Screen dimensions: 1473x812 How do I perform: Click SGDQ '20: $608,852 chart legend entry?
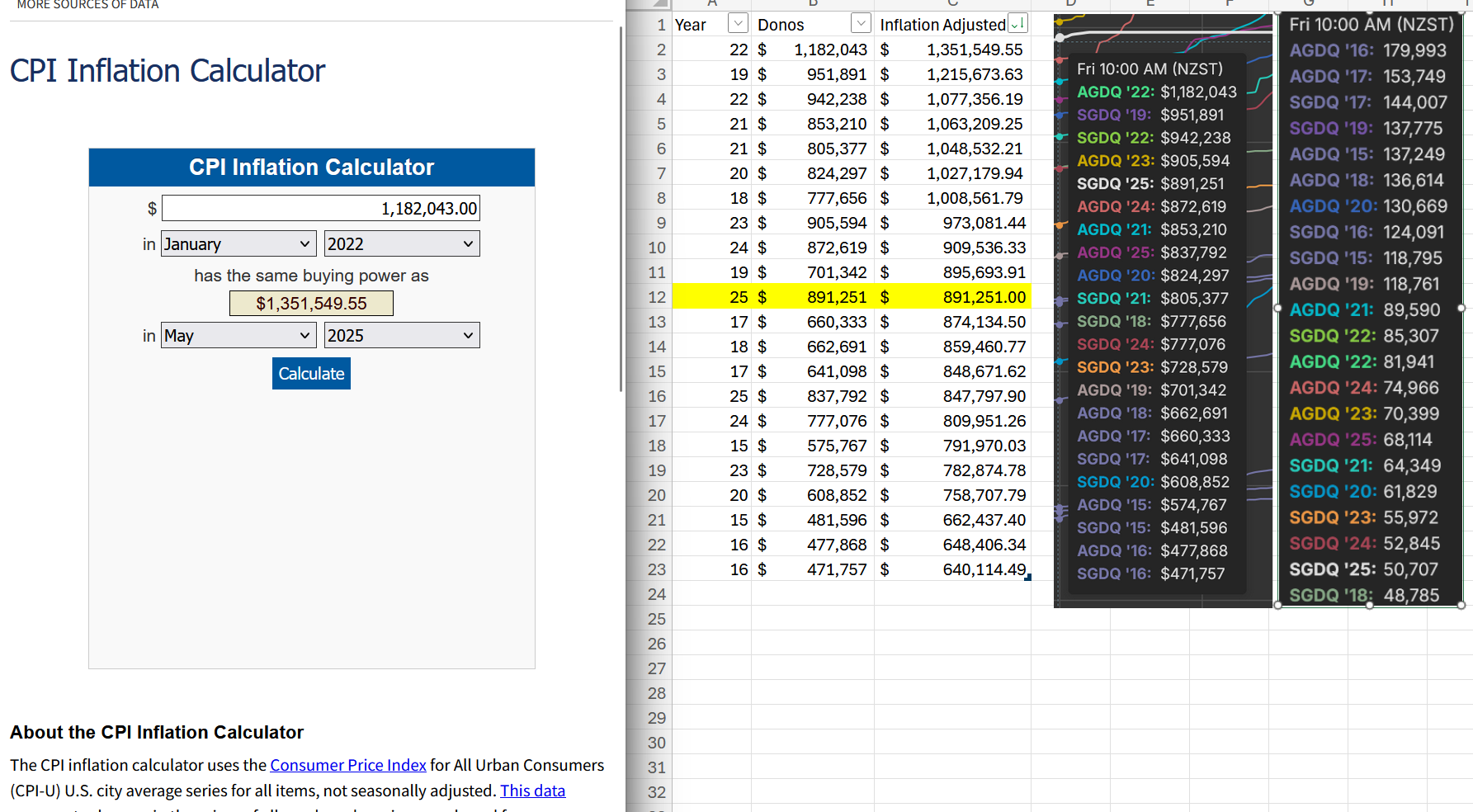point(1153,481)
